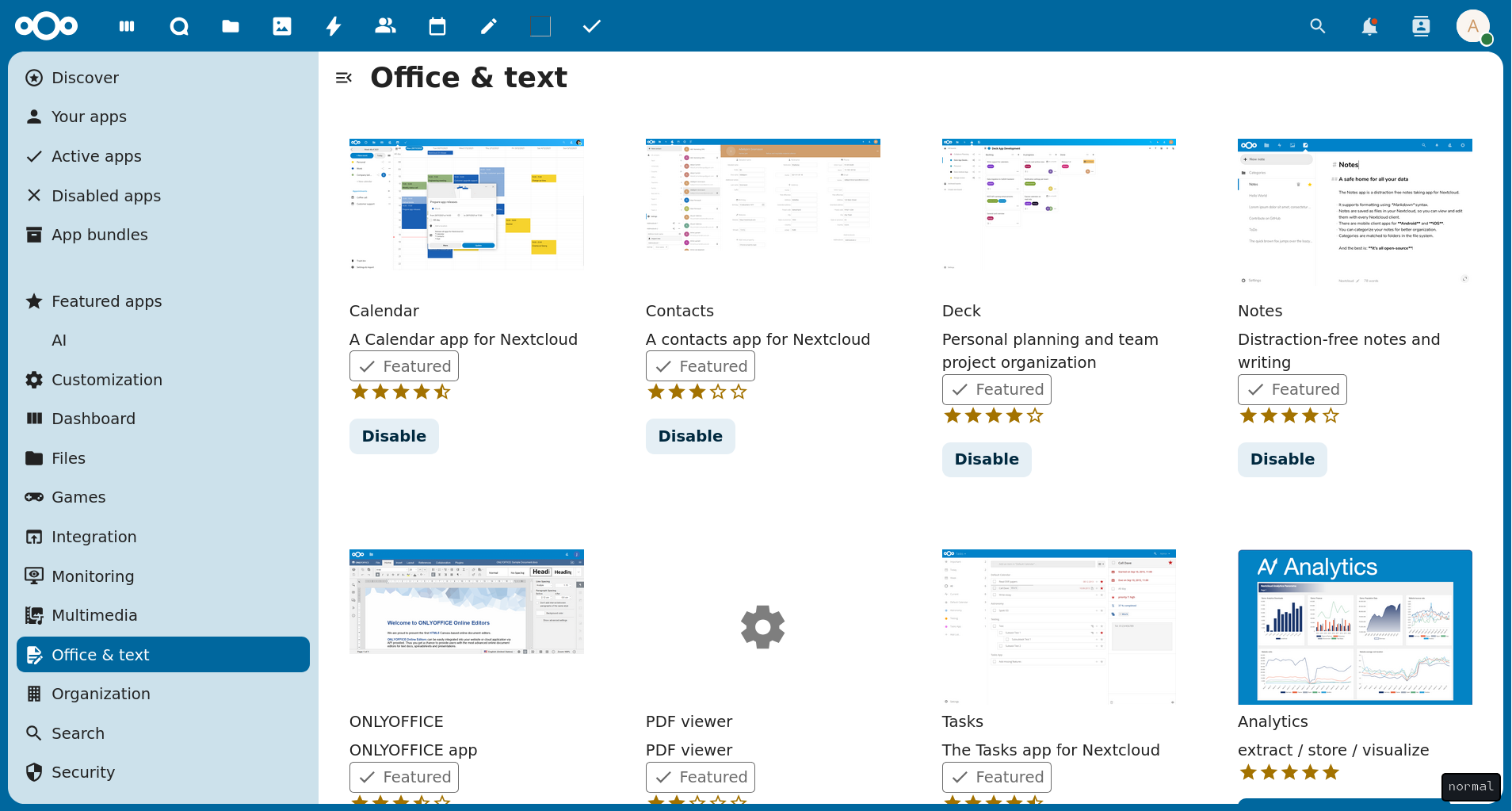
Task: Disable the Calendar app
Action: [394, 436]
